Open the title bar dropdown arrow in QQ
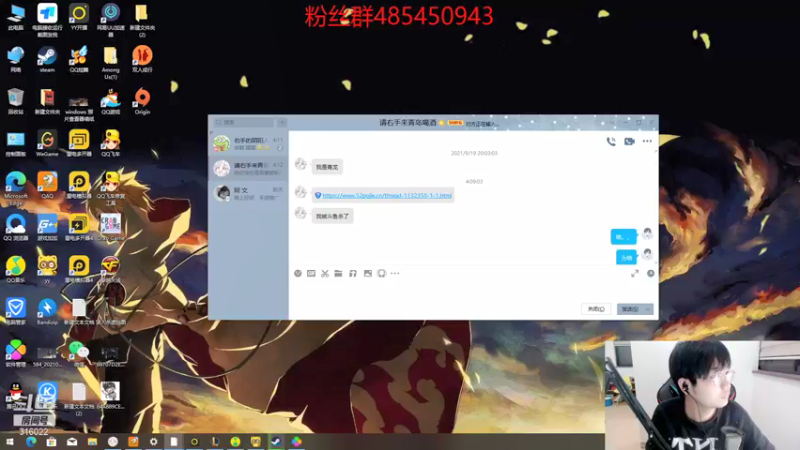This screenshot has width=800, height=450. pyautogui.click(x=612, y=122)
